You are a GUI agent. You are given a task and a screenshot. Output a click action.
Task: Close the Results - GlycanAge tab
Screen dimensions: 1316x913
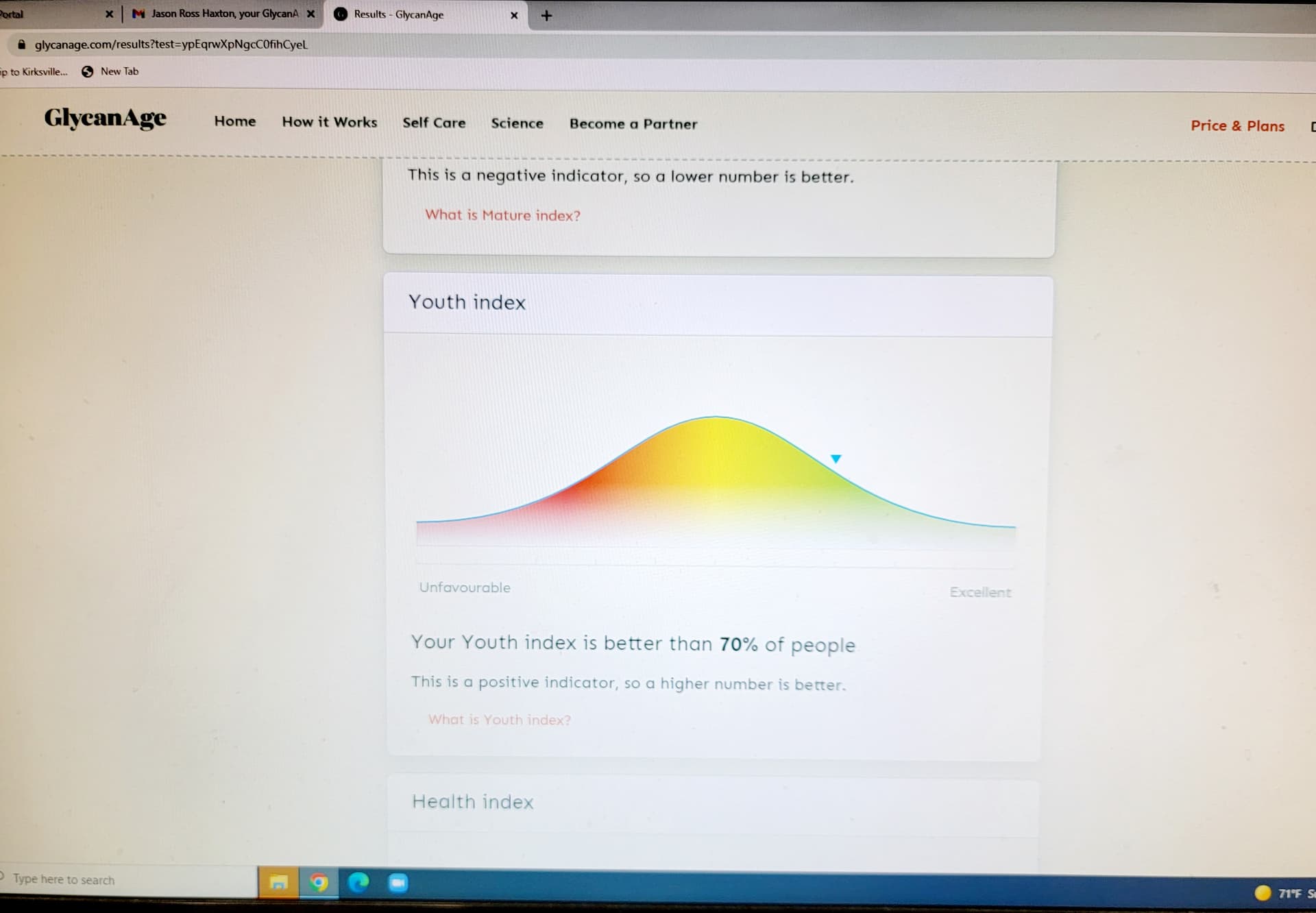pos(514,15)
